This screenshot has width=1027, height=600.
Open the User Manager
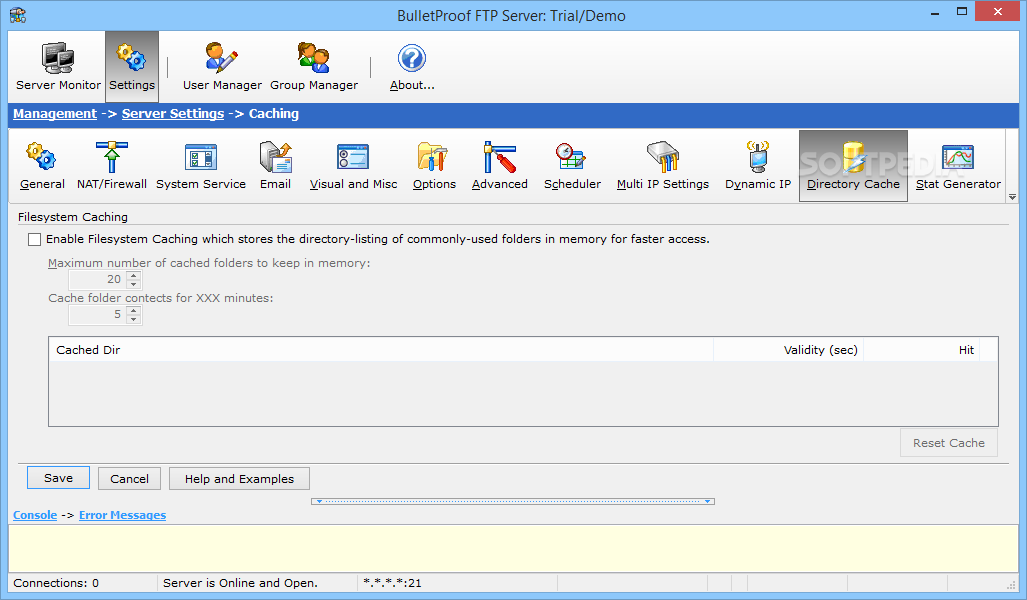click(222, 66)
